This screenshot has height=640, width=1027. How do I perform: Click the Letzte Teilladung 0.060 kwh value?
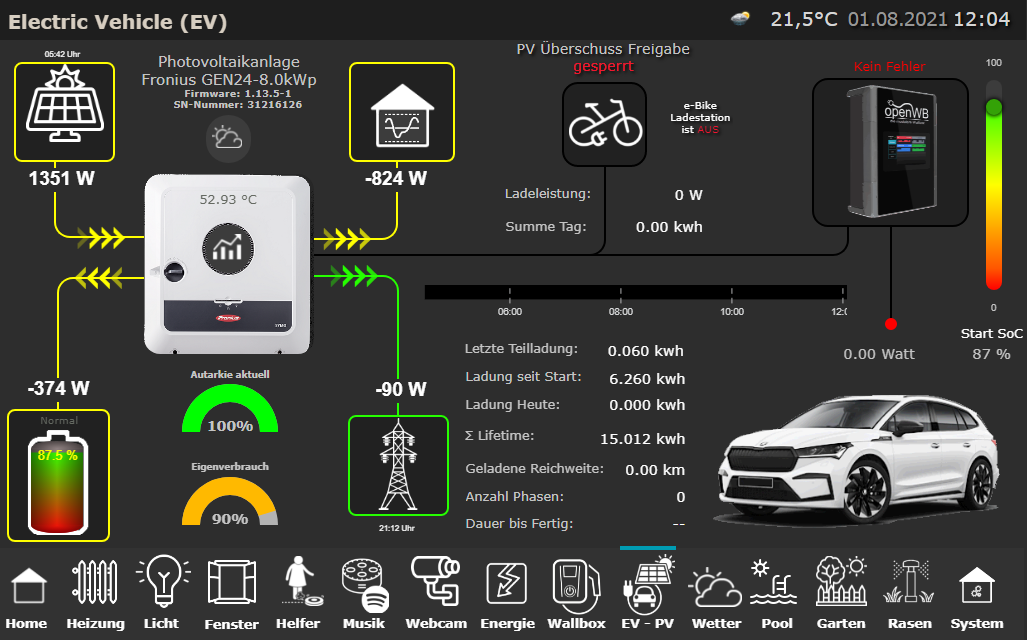click(x=645, y=351)
